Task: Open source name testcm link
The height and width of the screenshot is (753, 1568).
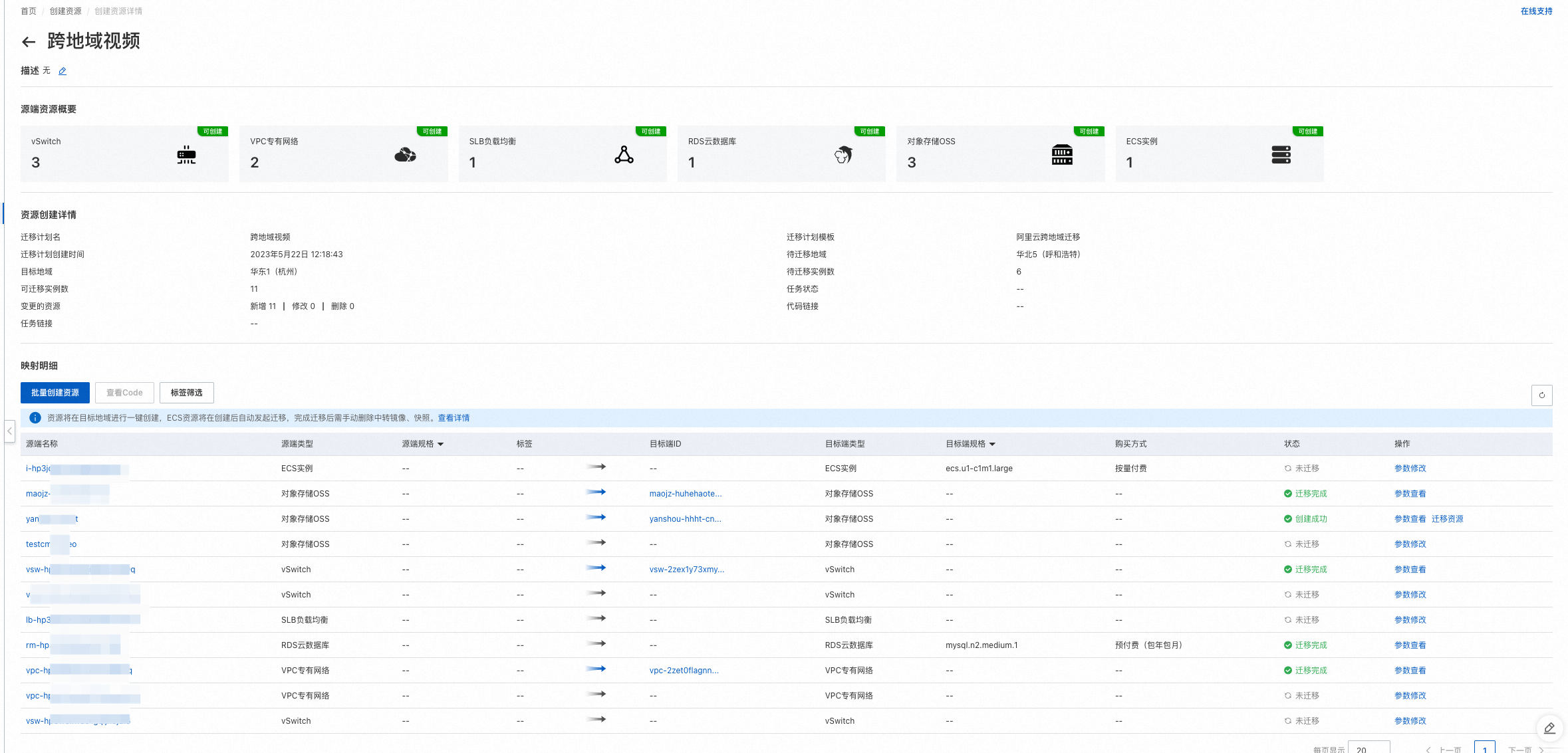Action: pos(51,544)
